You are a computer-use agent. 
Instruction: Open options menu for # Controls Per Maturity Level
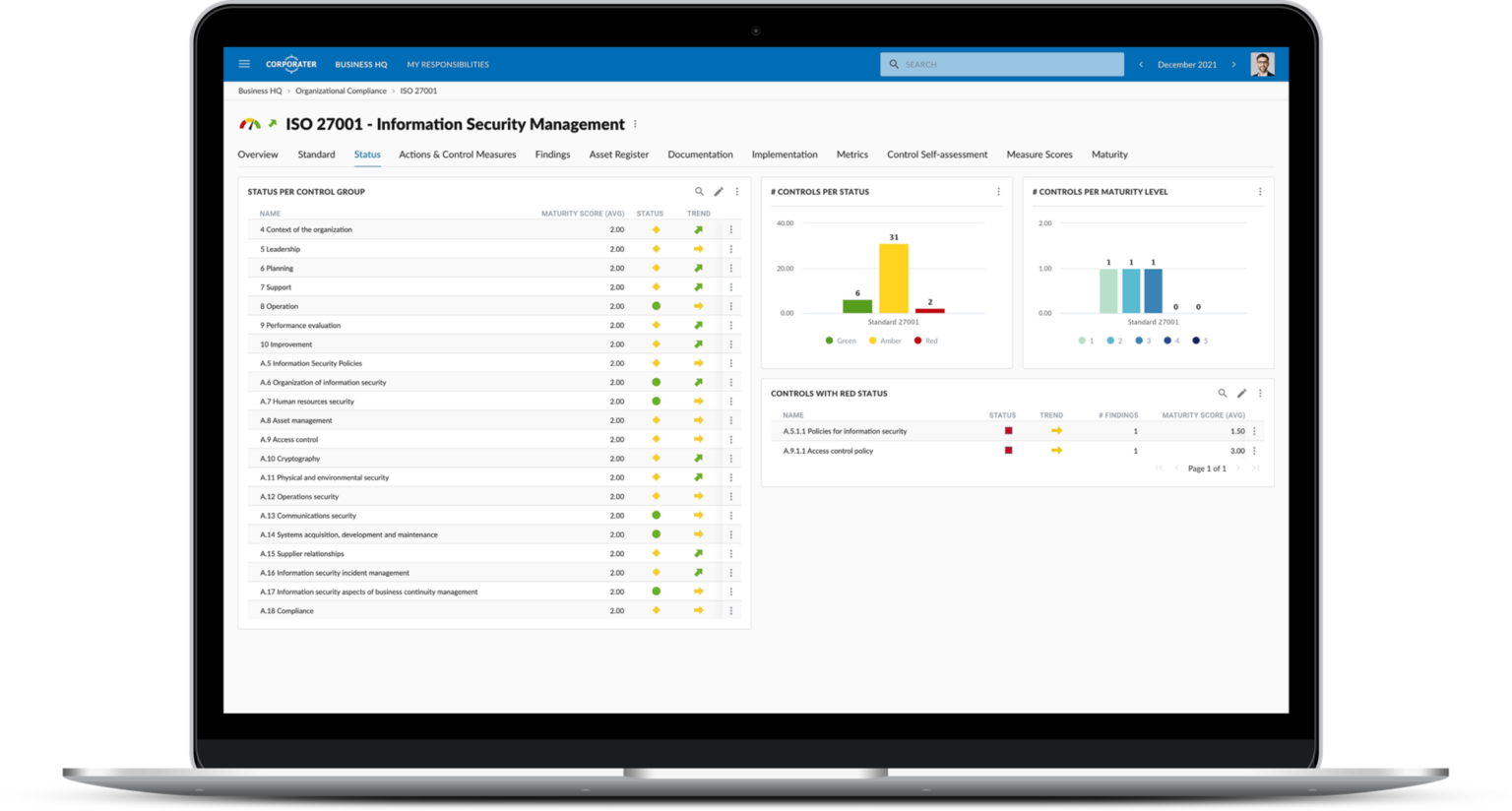click(1260, 192)
